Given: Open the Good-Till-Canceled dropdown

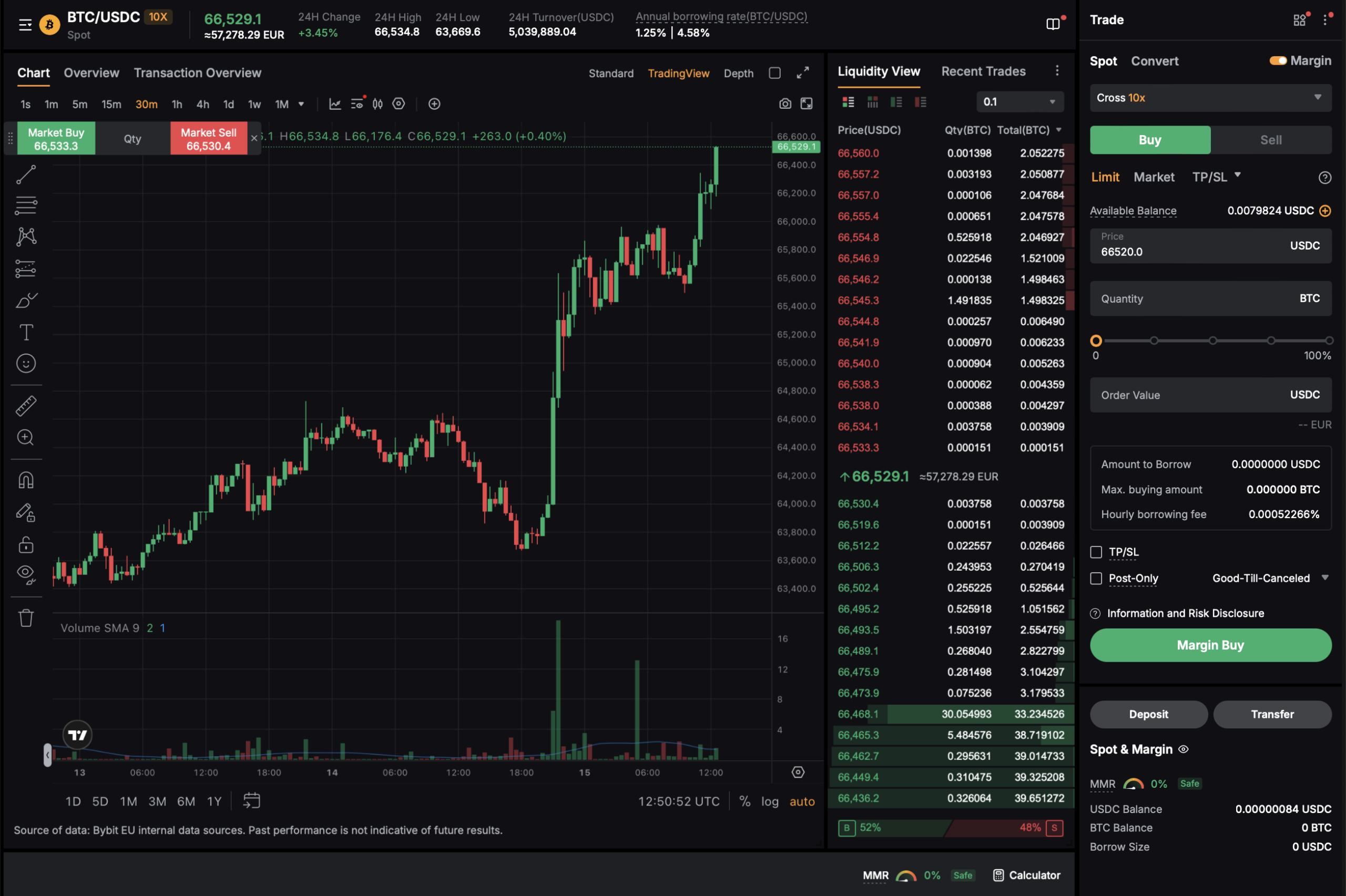Looking at the screenshot, I should (1271, 578).
